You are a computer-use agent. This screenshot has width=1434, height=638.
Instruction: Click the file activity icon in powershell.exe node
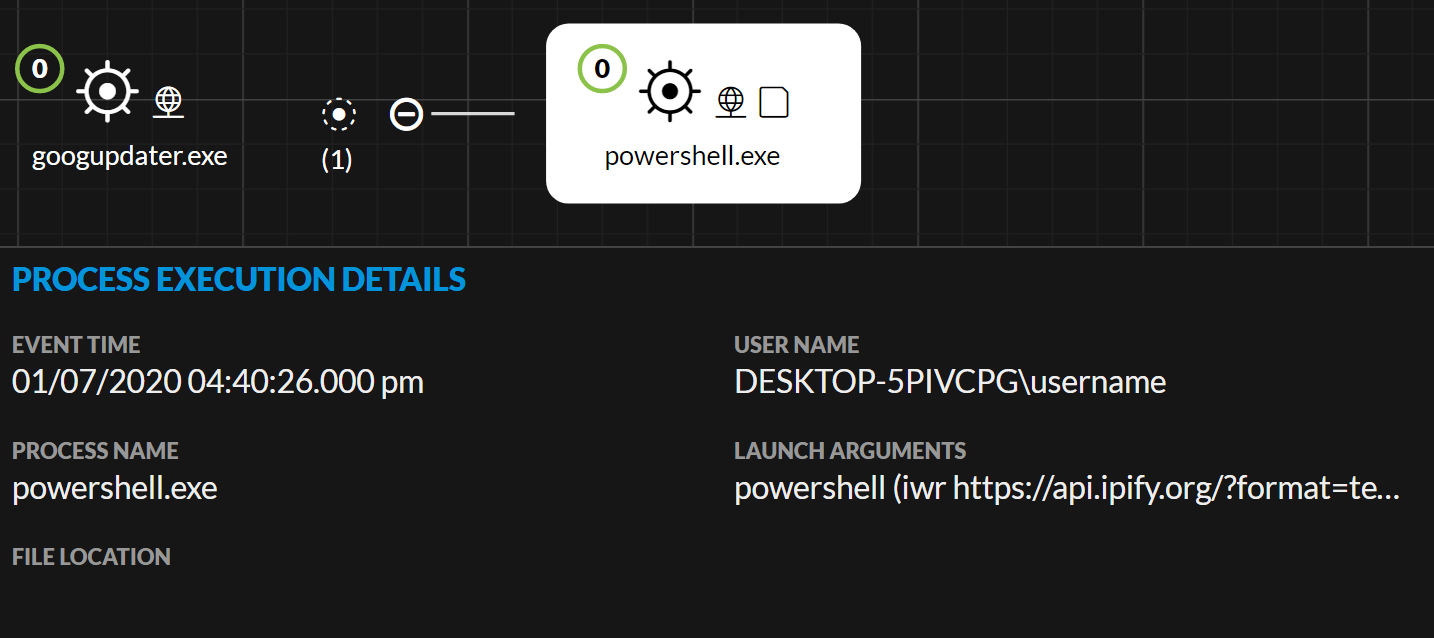pos(774,102)
